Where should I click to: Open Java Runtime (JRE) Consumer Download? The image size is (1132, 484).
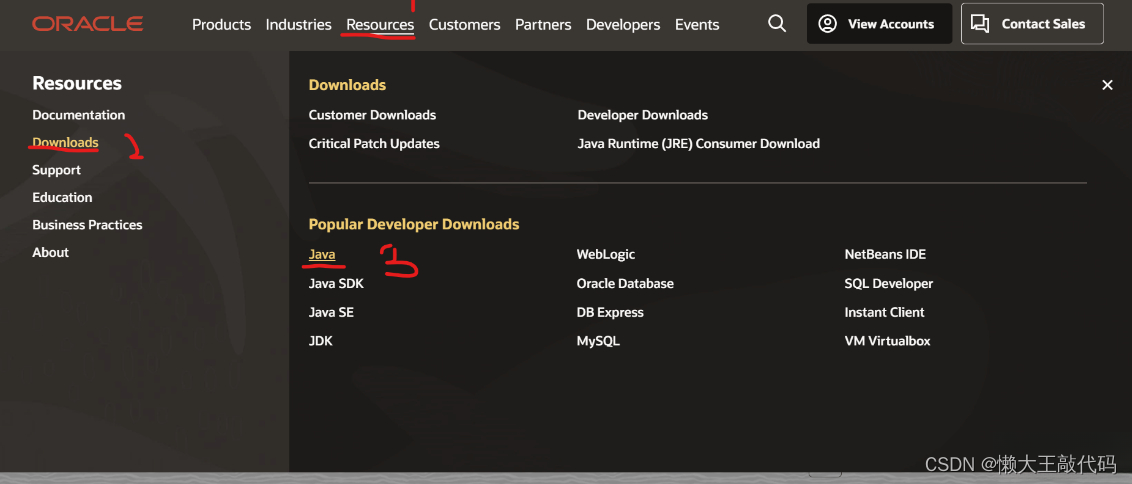[x=699, y=144]
